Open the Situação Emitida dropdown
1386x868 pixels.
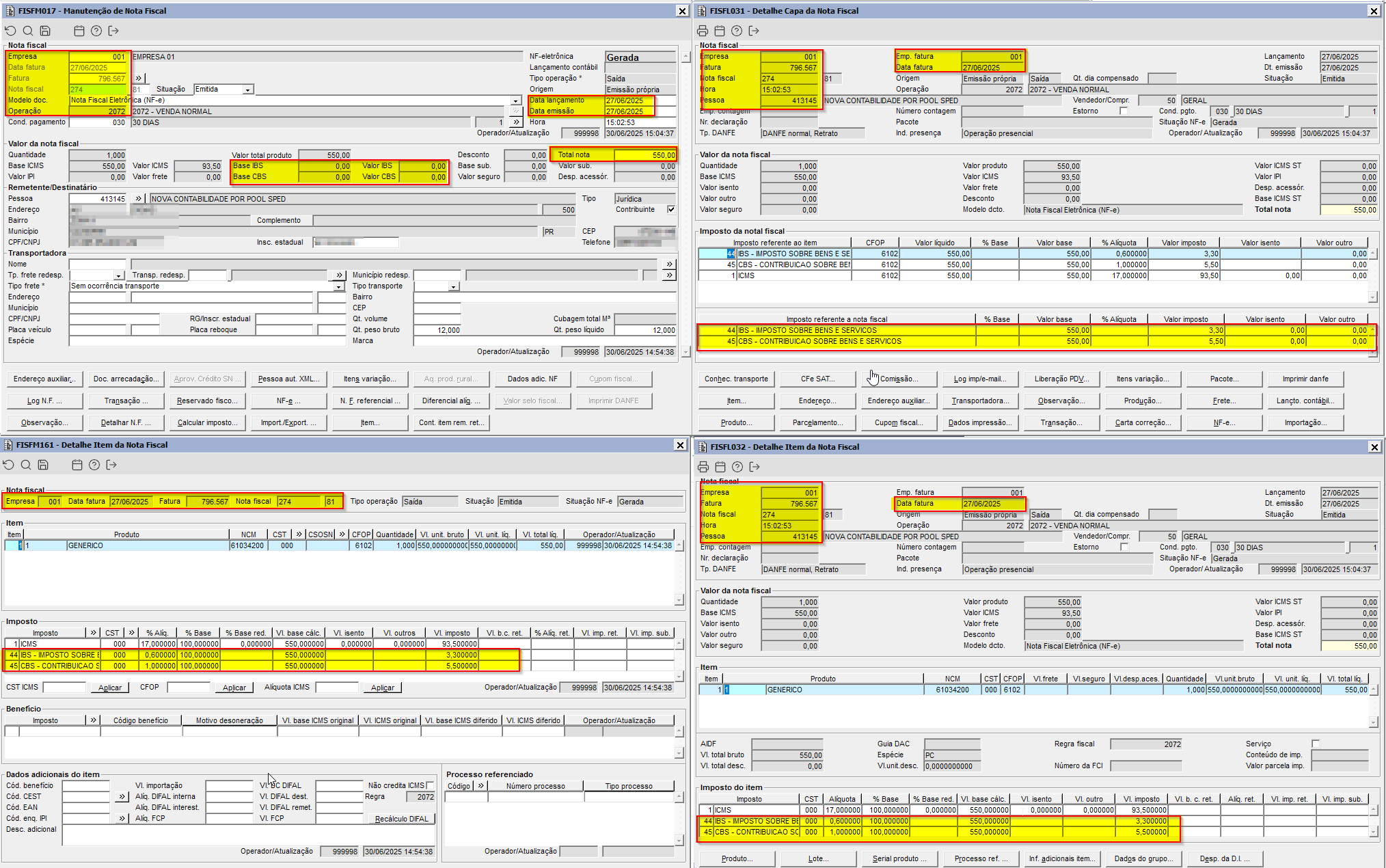(247, 90)
